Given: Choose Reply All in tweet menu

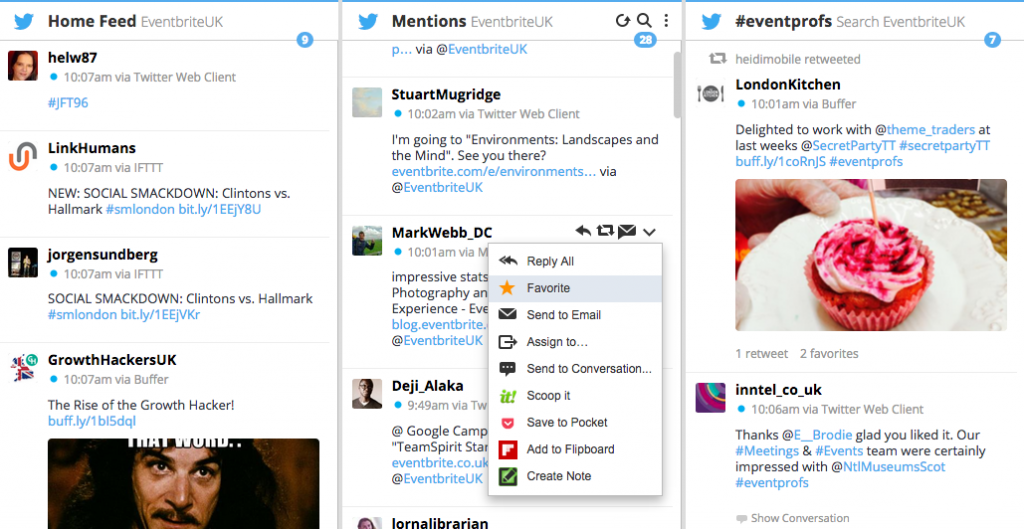Looking at the screenshot, I should point(575,261).
